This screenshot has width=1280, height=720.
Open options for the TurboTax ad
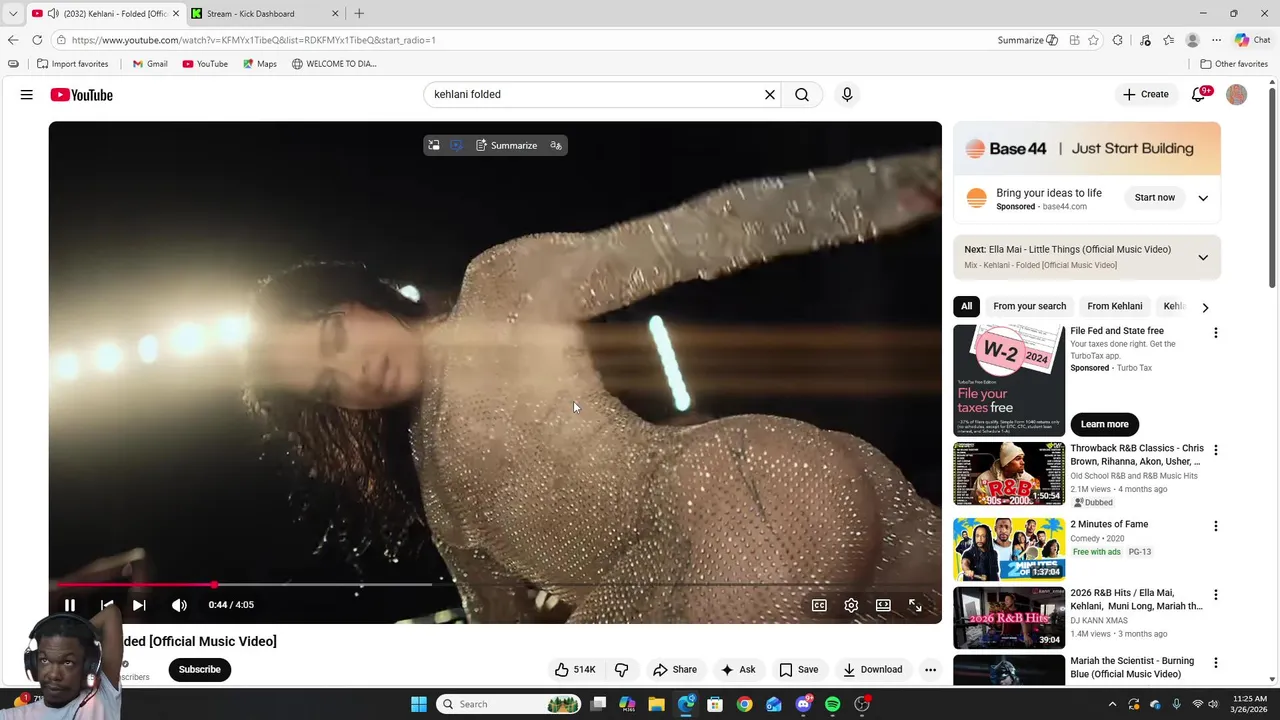click(x=1216, y=333)
